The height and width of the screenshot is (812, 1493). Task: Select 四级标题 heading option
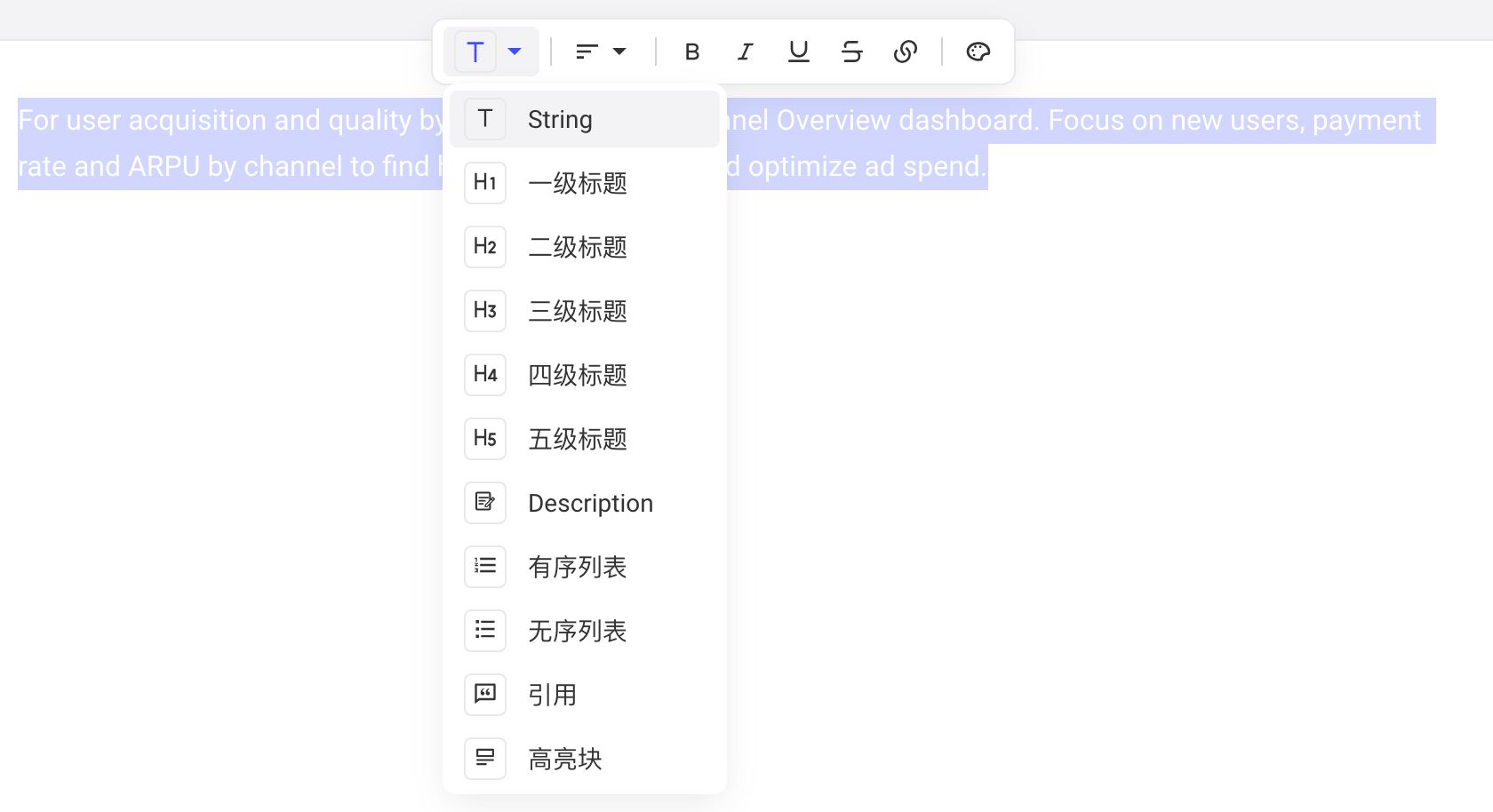585,375
